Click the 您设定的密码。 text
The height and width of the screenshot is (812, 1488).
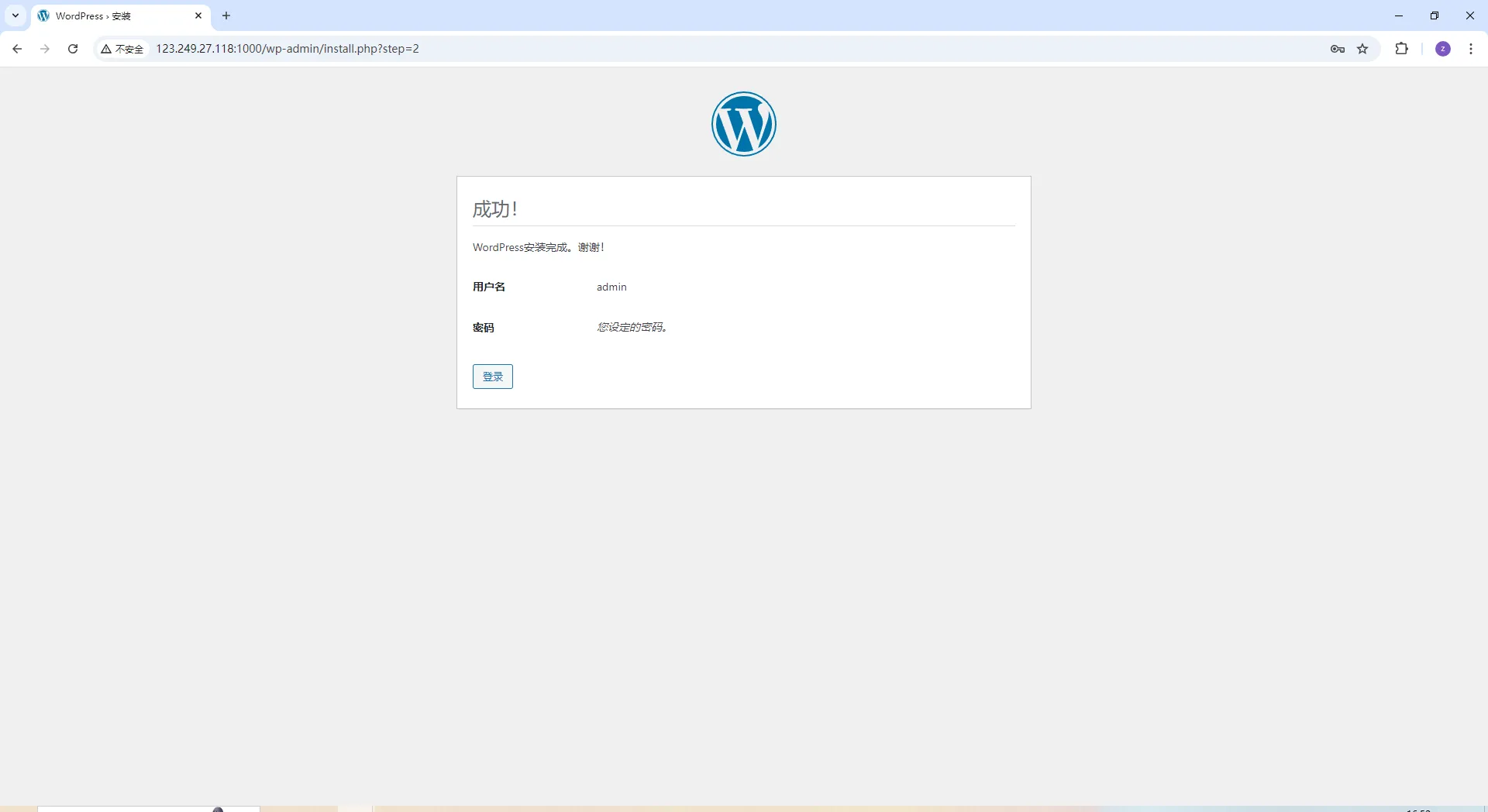point(632,327)
